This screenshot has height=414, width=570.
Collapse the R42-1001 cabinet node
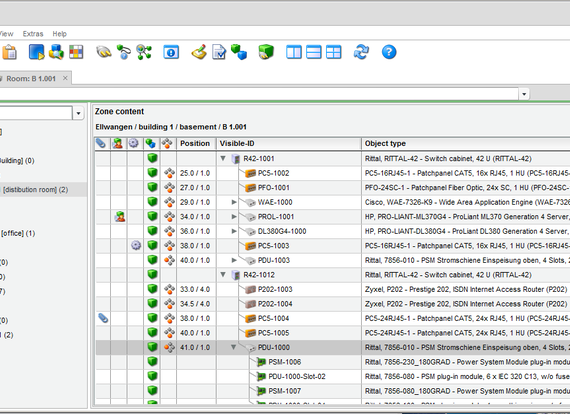click(x=223, y=158)
